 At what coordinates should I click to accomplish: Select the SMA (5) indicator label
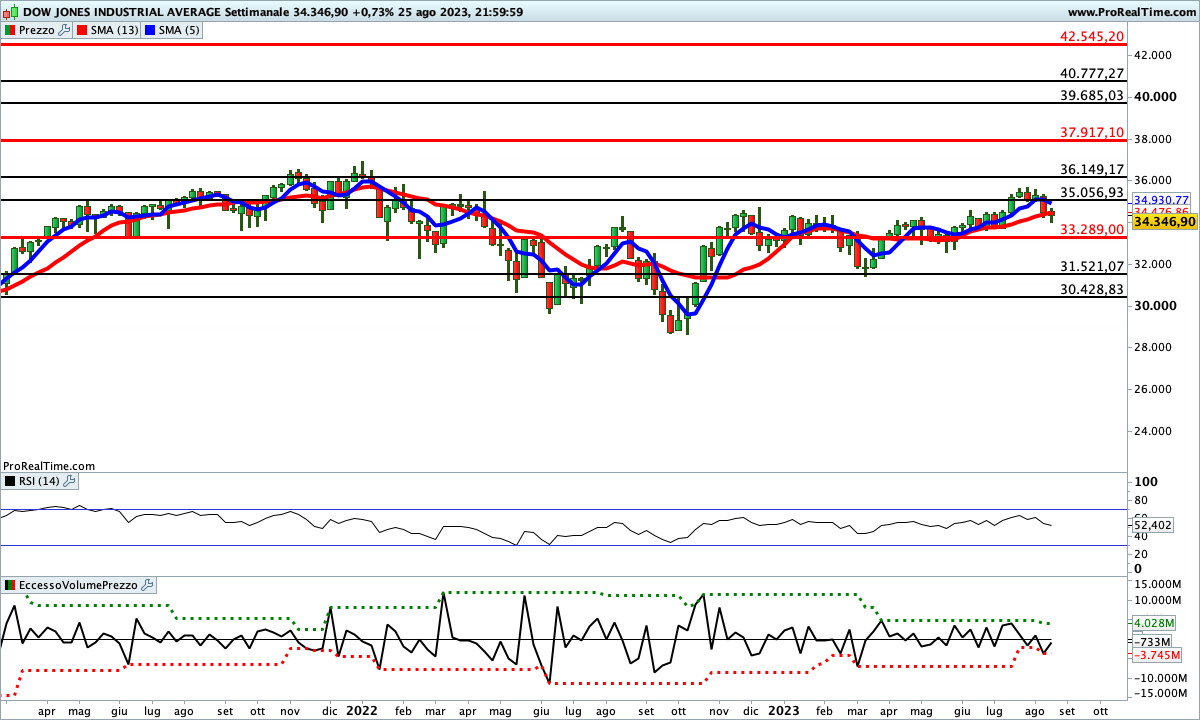pos(180,30)
